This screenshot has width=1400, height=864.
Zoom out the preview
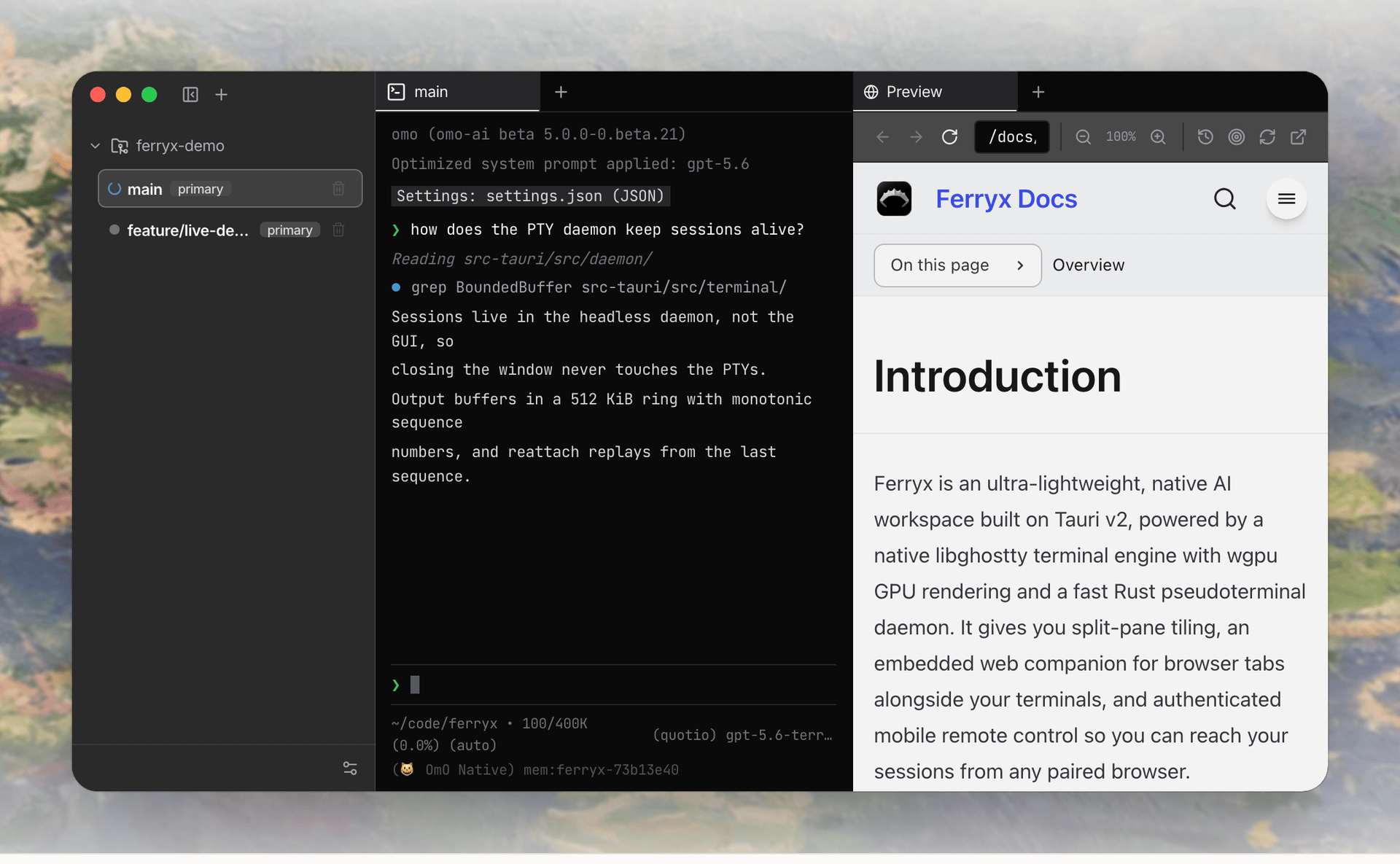pos(1084,137)
